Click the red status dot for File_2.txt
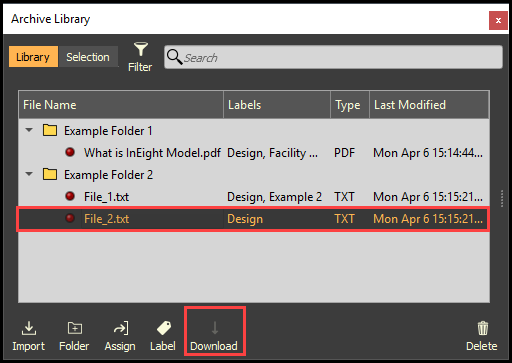The image size is (512, 363). [70, 218]
